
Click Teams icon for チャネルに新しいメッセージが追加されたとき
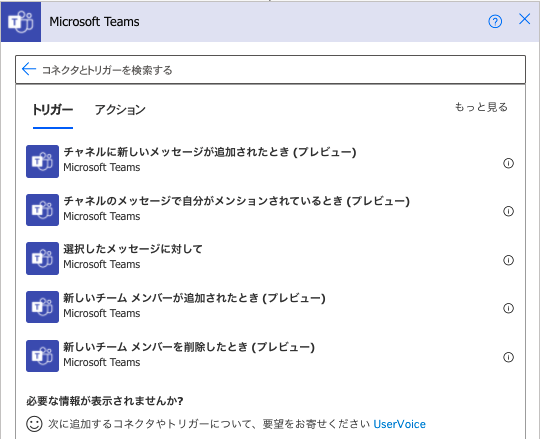(42, 161)
